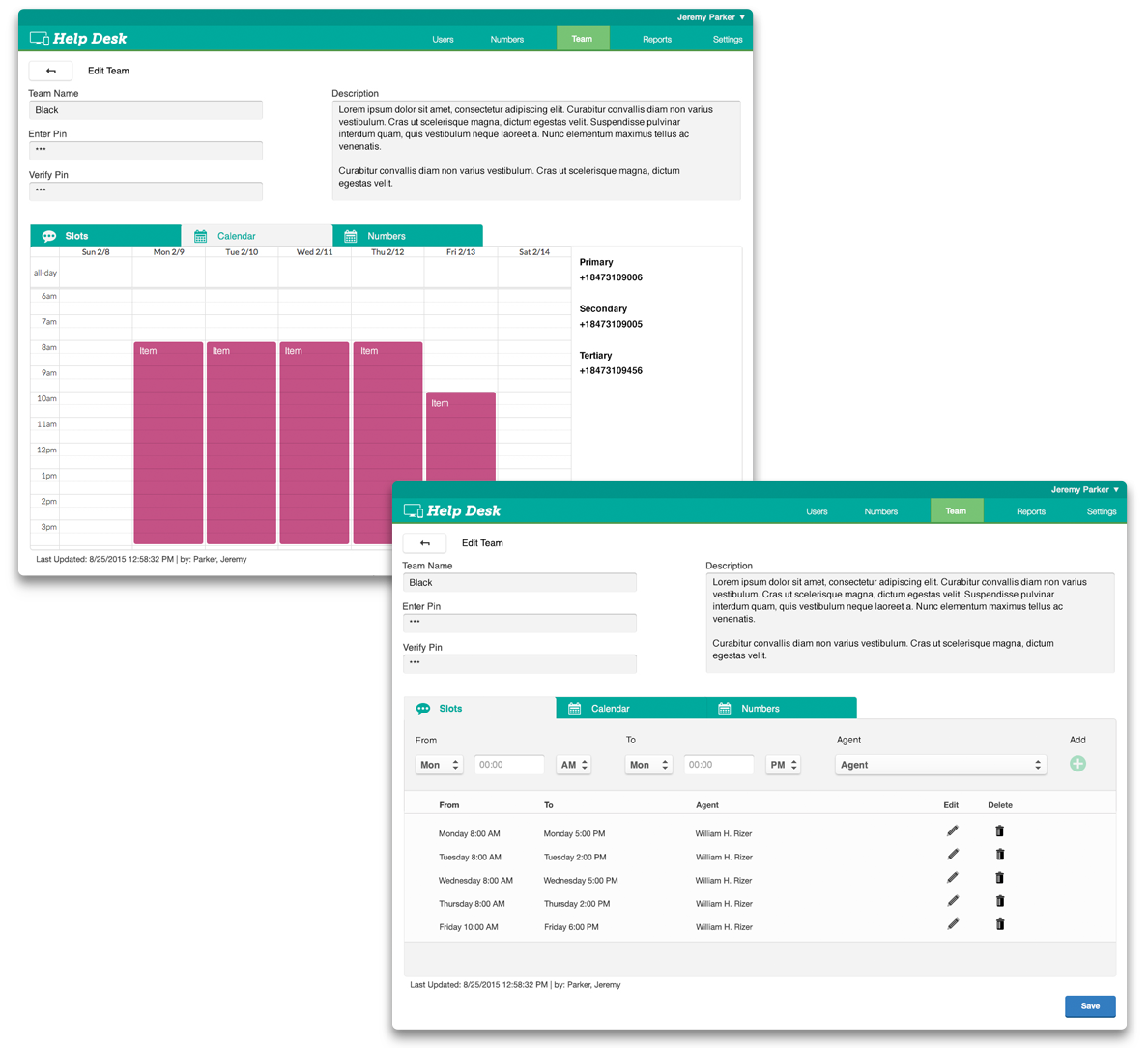Switch to Slots tab above the weekly calendar
Viewport: 1148px width, 1048px height.
[105, 236]
